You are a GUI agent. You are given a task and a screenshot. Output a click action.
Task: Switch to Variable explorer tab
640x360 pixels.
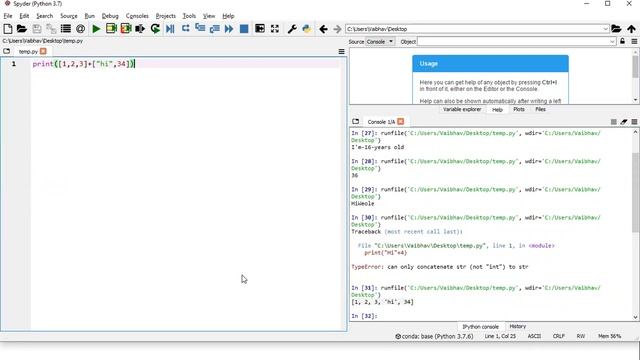[462, 109]
